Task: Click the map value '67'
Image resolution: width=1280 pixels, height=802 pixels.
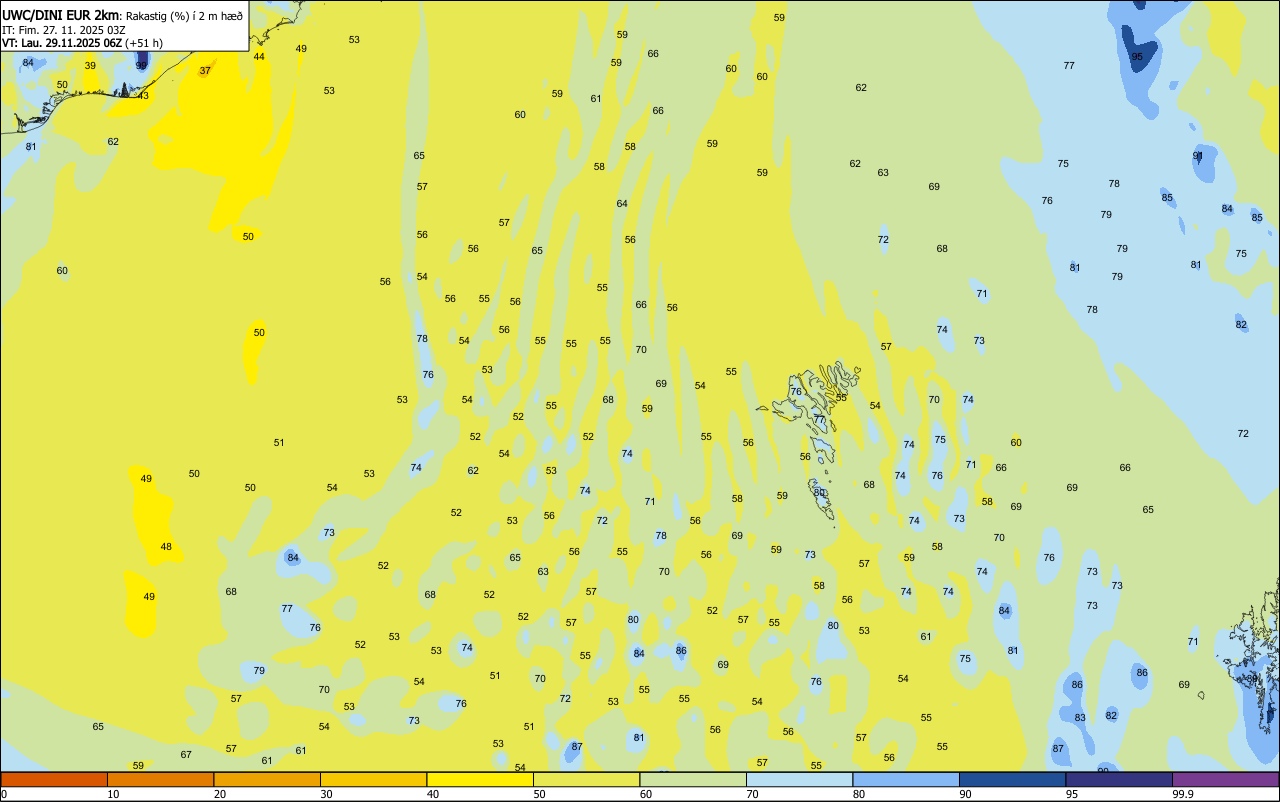Action: [186, 755]
